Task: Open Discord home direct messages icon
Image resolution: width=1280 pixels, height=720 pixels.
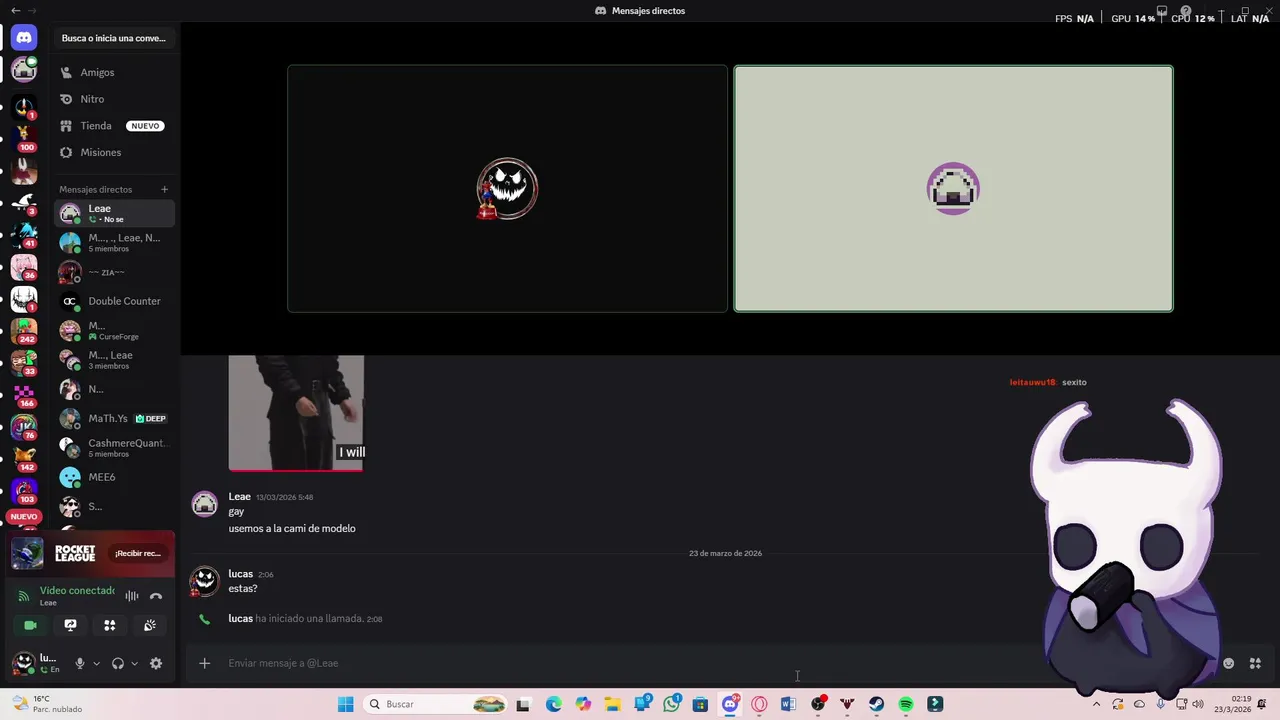Action: (24, 38)
